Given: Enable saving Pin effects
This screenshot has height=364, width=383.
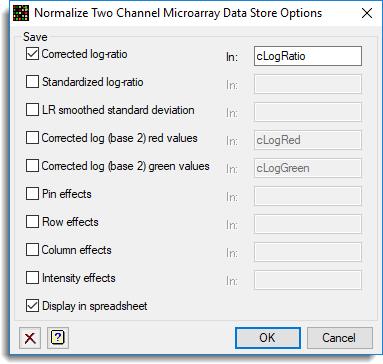Looking at the screenshot, I should point(32,194).
